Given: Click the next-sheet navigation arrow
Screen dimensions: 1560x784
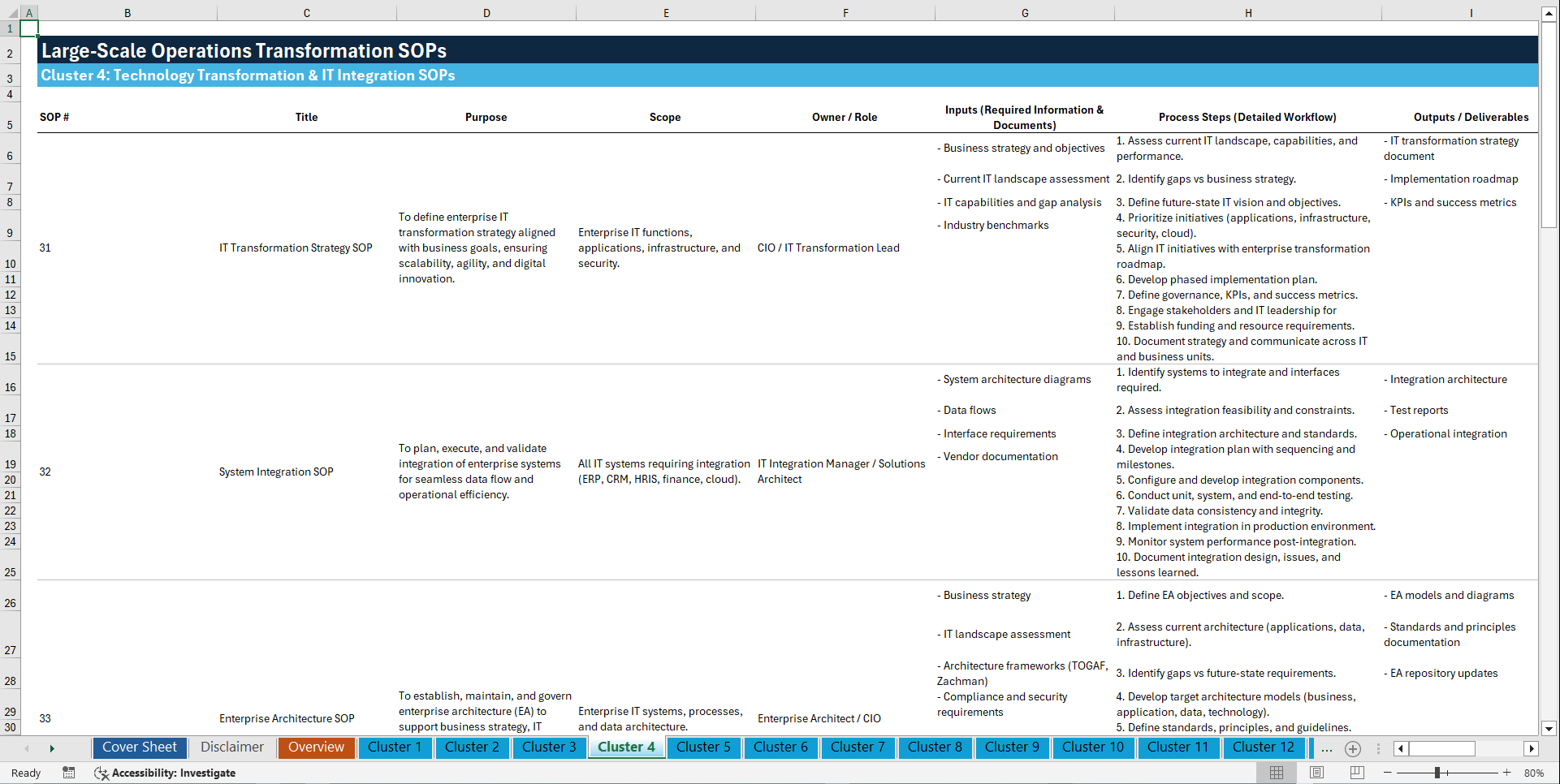Looking at the screenshot, I should pyautogui.click(x=53, y=748).
